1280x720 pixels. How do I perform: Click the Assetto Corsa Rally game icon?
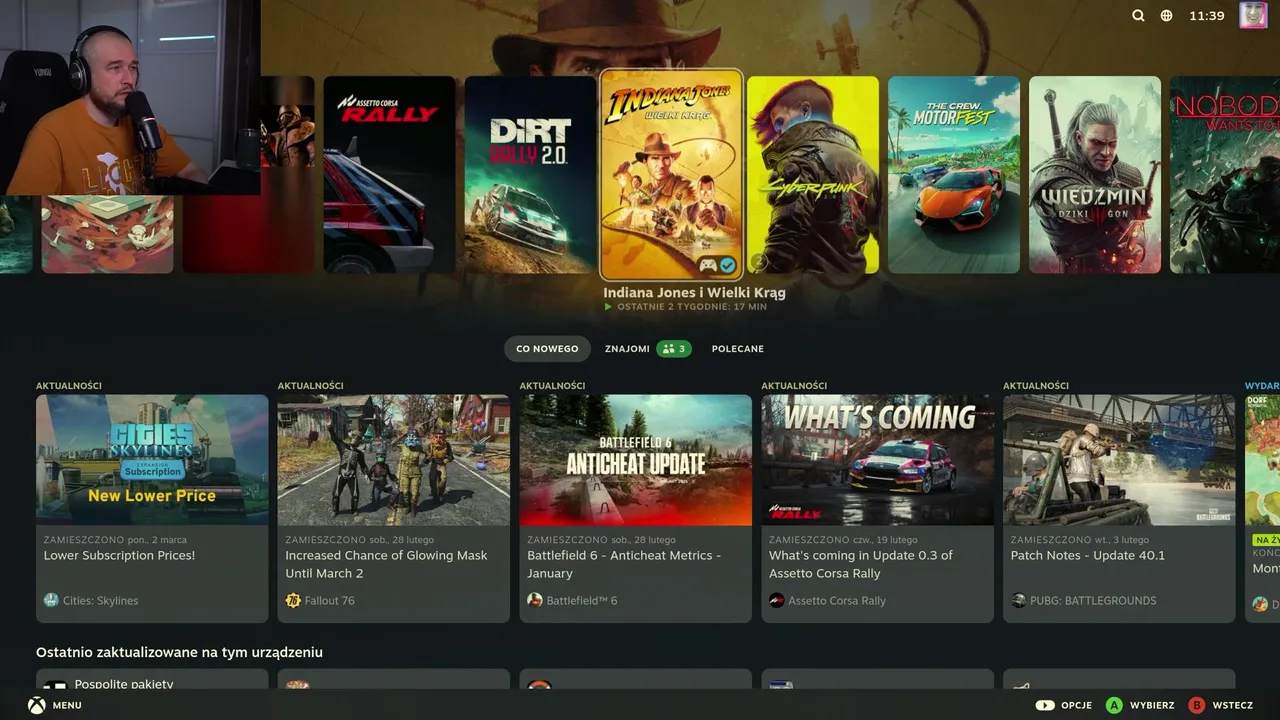[x=777, y=600]
